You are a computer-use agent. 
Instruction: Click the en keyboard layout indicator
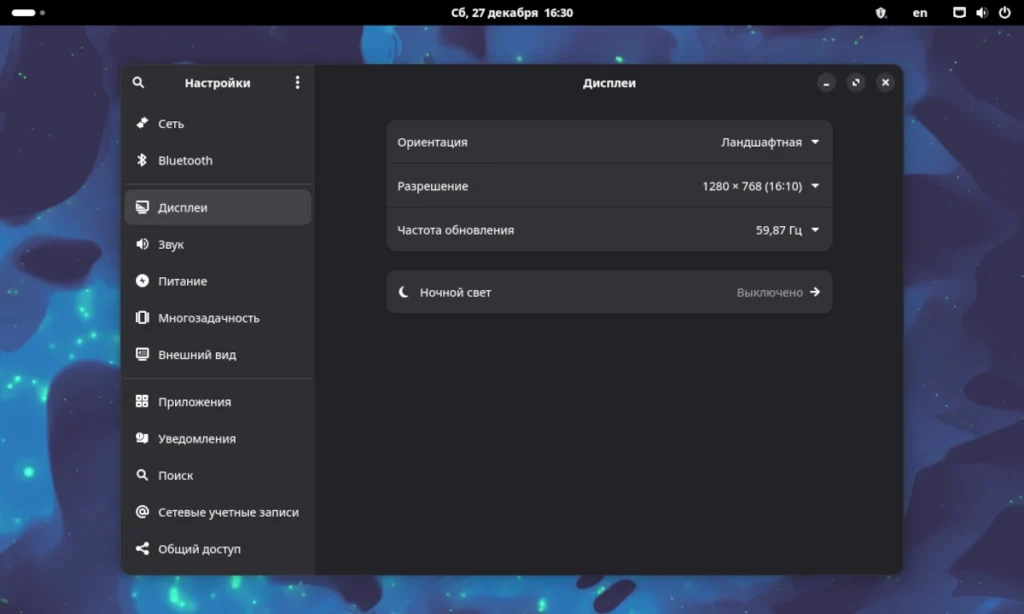click(x=920, y=12)
